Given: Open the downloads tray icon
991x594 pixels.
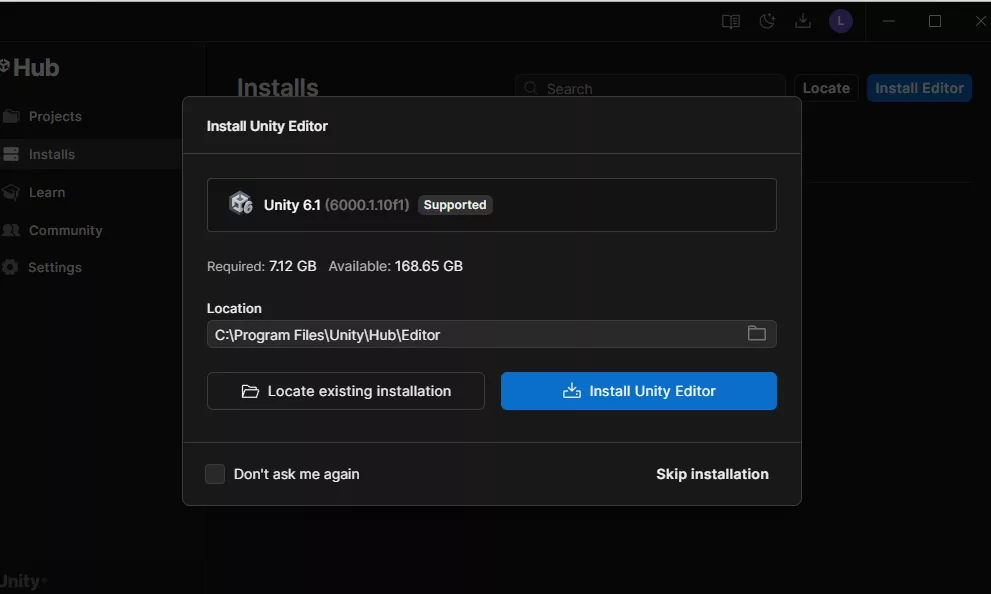Looking at the screenshot, I should tap(803, 21).
